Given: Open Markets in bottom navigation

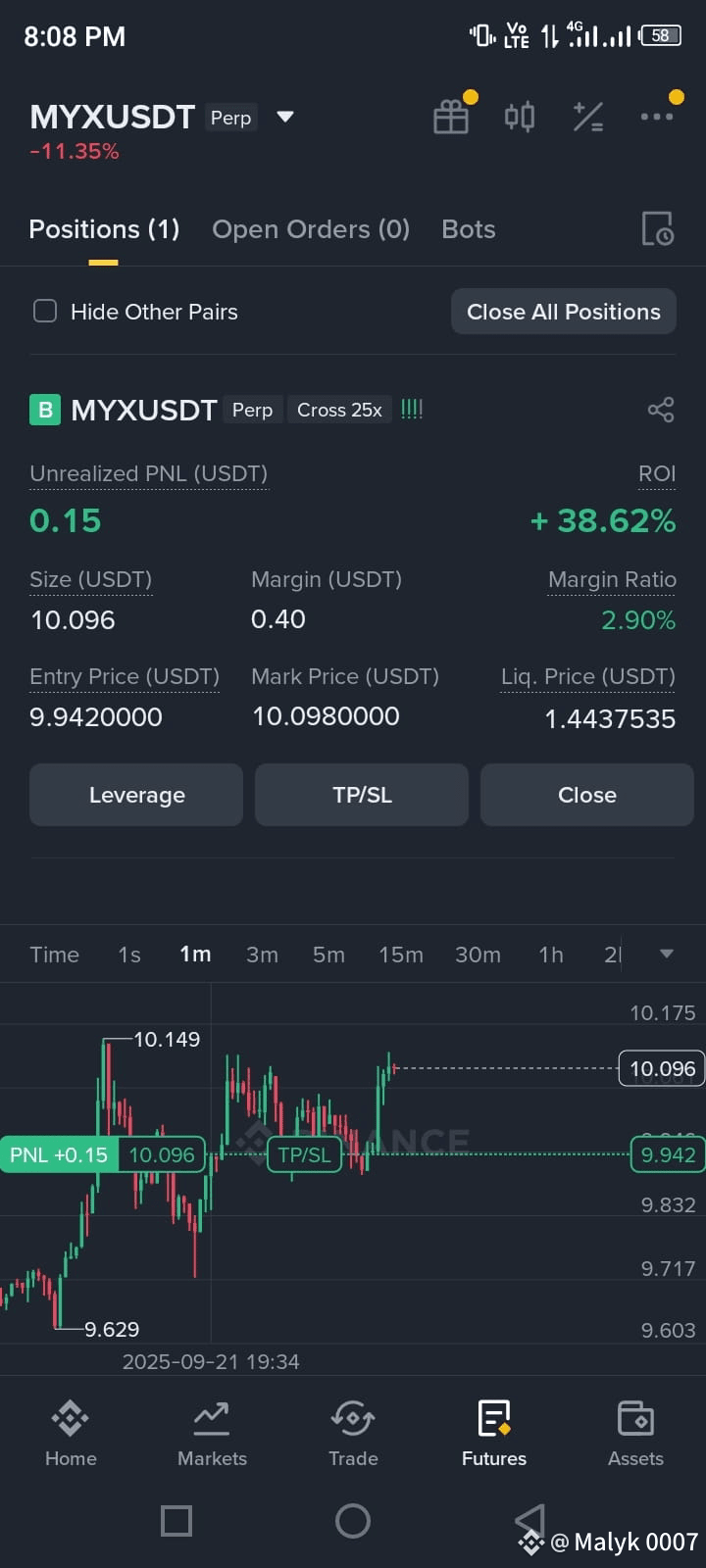Looking at the screenshot, I should click(x=212, y=1433).
